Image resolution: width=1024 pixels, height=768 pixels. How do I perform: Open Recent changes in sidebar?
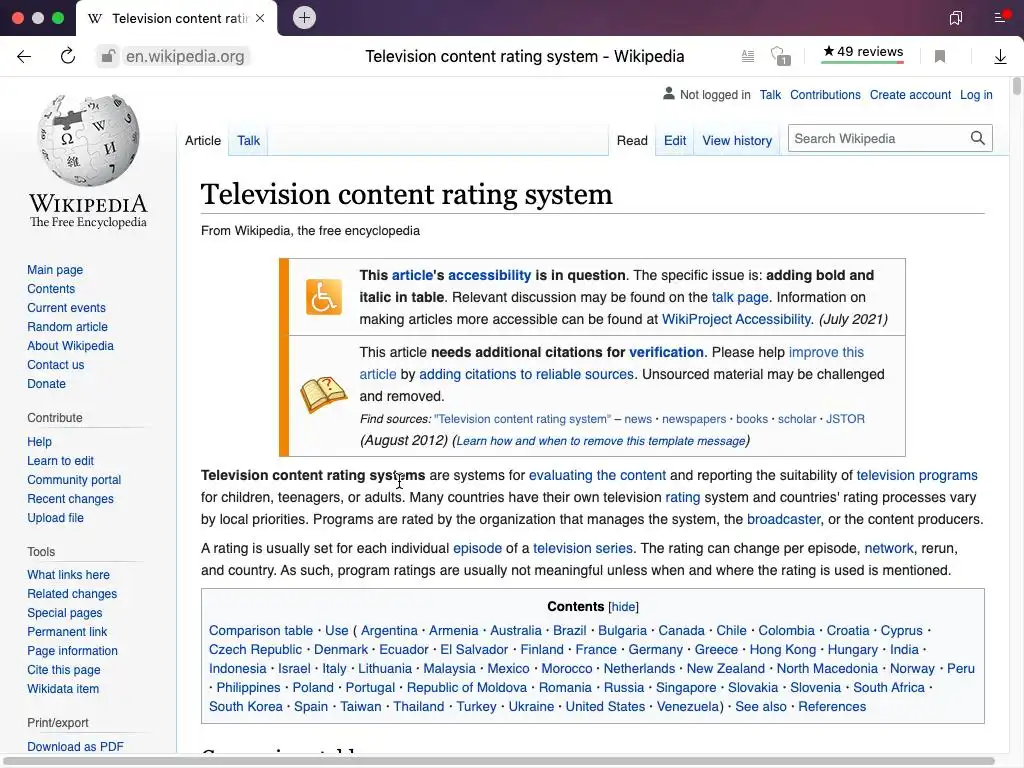[70, 498]
